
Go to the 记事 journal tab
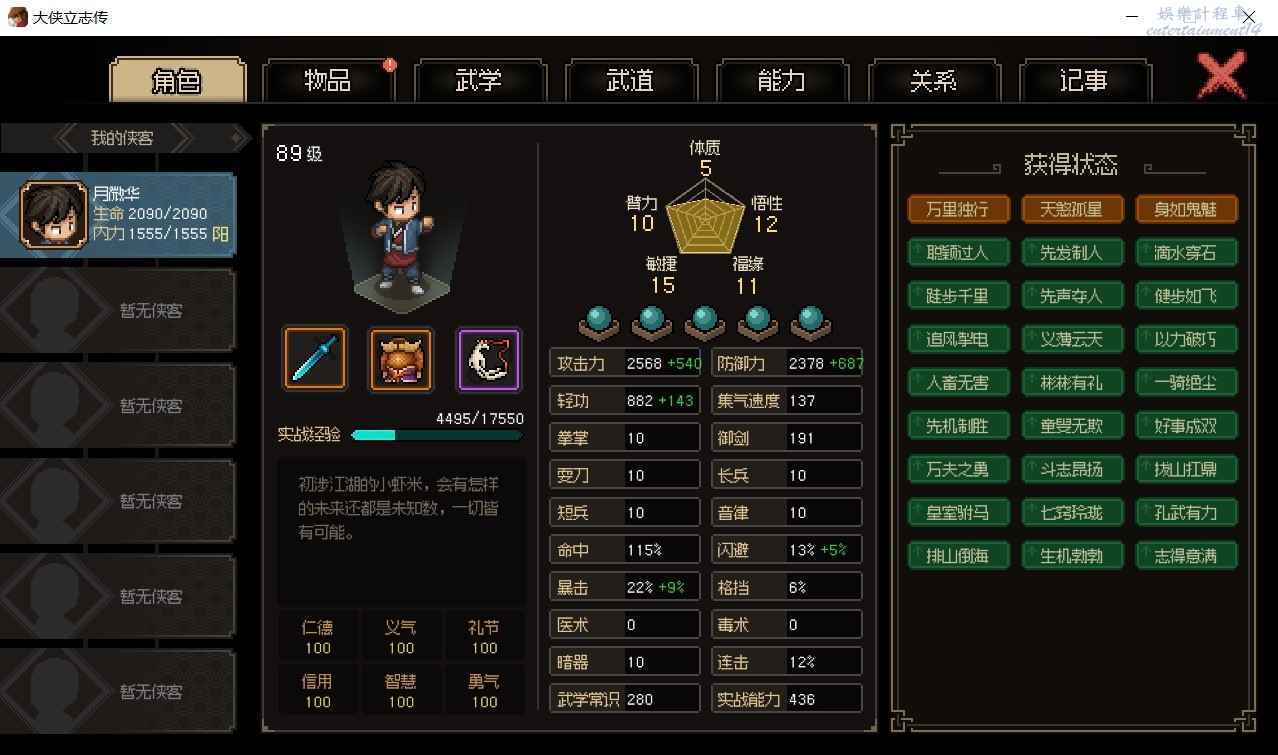1085,81
